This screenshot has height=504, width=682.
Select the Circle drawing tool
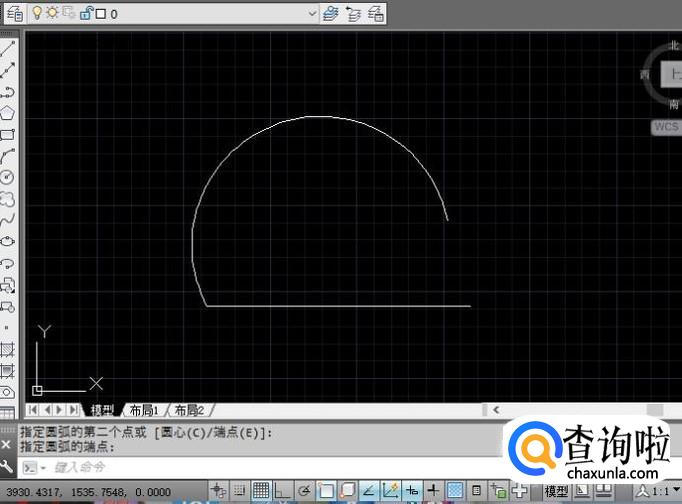8,177
